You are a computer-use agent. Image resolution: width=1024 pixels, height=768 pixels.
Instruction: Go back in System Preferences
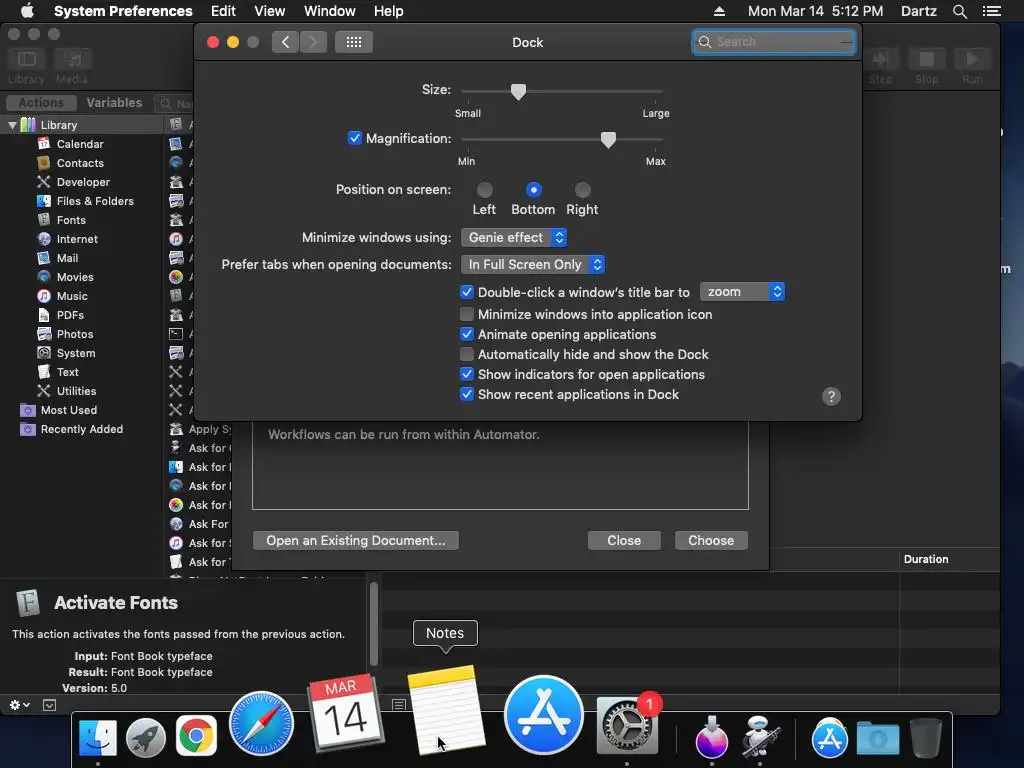tap(285, 42)
